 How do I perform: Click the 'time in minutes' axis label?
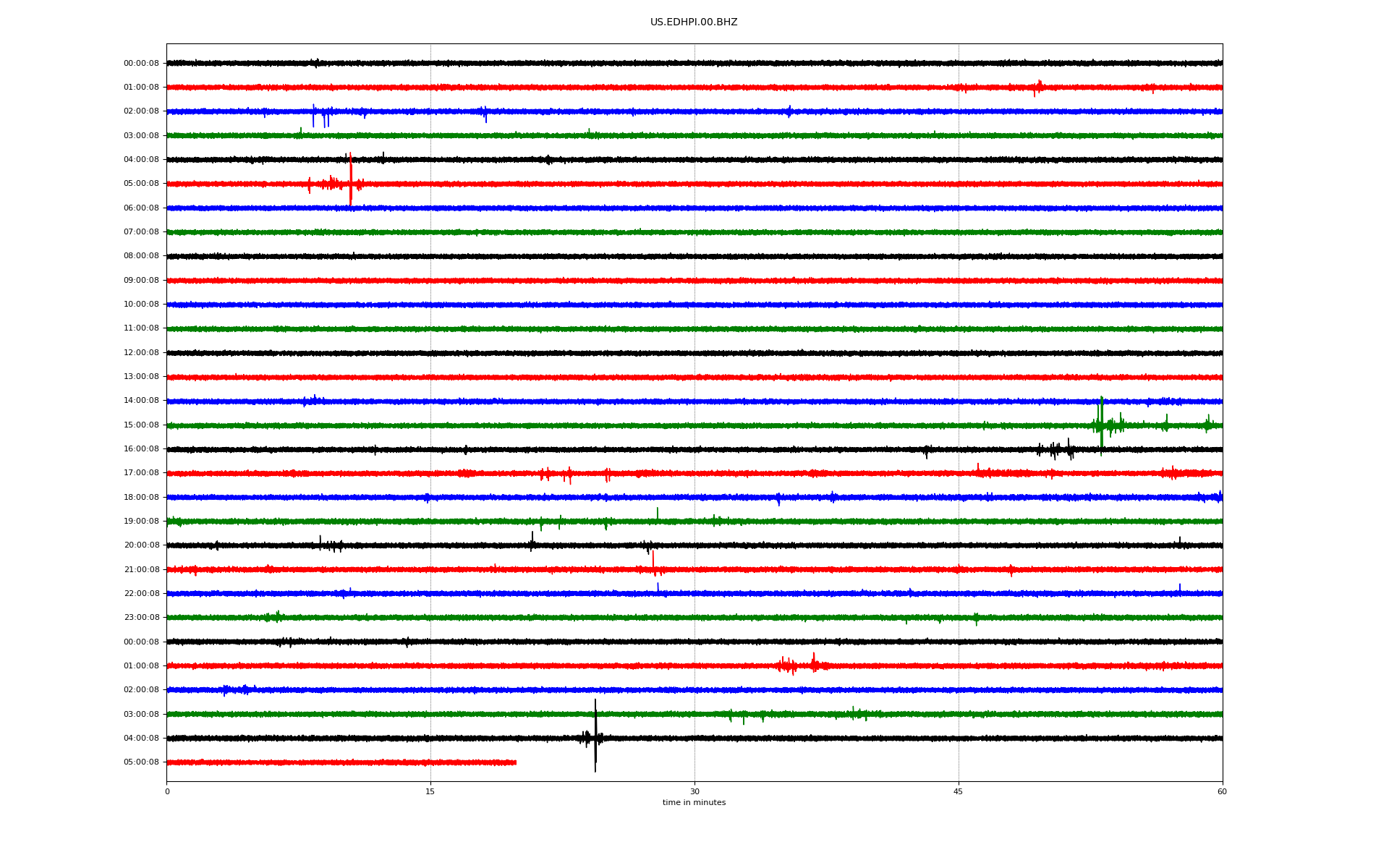(x=694, y=802)
